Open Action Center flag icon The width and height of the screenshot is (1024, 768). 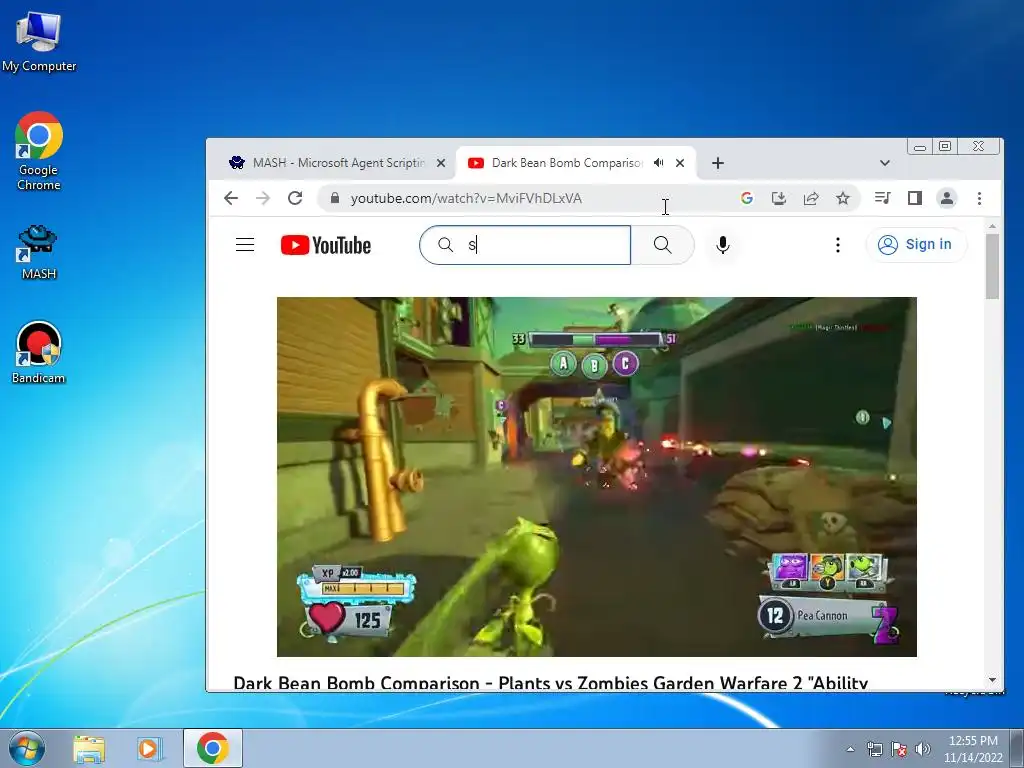pyautogui.click(x=899, y=749)
